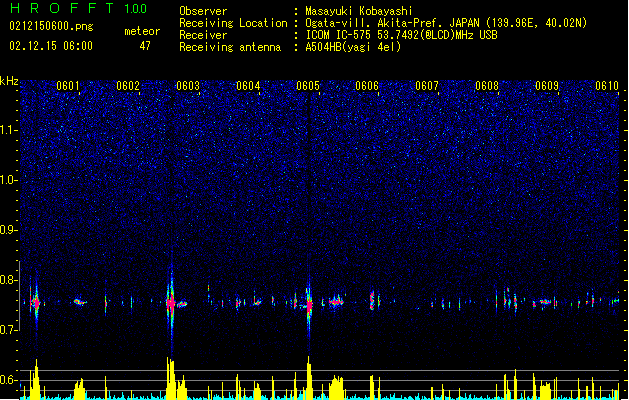Image resolution: width=629 pixels, height=400 pixels.
Task: Click the 'Receiving antenna' field label
Action: [230, 47]
